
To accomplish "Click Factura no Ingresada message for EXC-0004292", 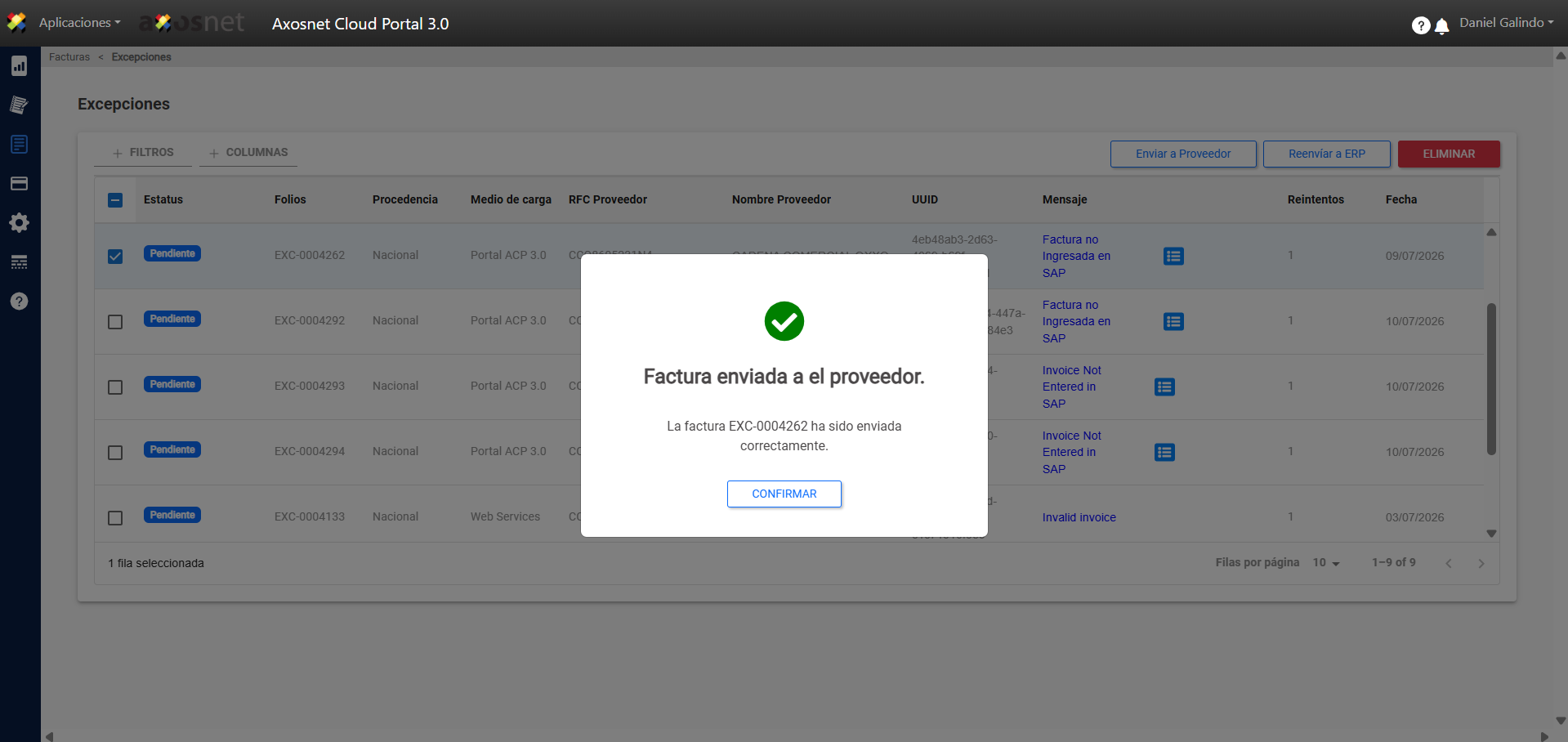I will pyautogui.click(x=1076, y=322).
